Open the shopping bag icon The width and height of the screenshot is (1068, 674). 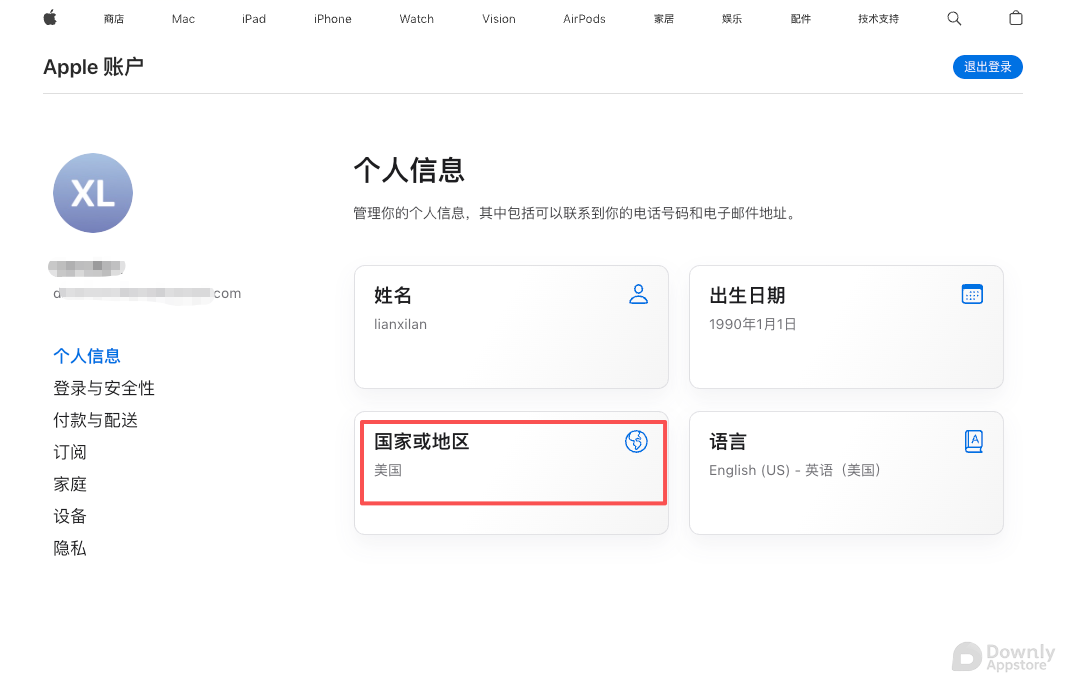(x=1016, y=18)
